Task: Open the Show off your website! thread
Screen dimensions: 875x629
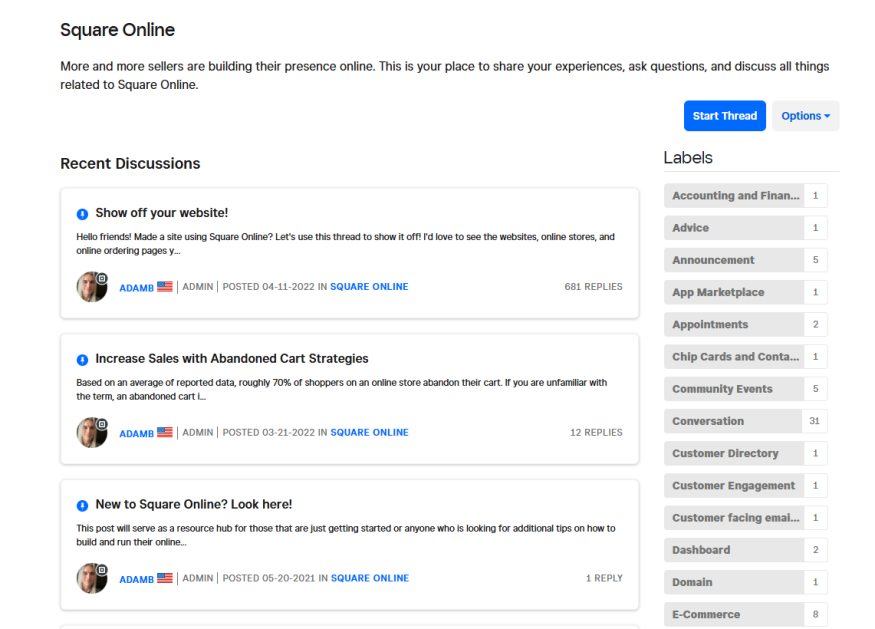Action: (x=162, y=213)
